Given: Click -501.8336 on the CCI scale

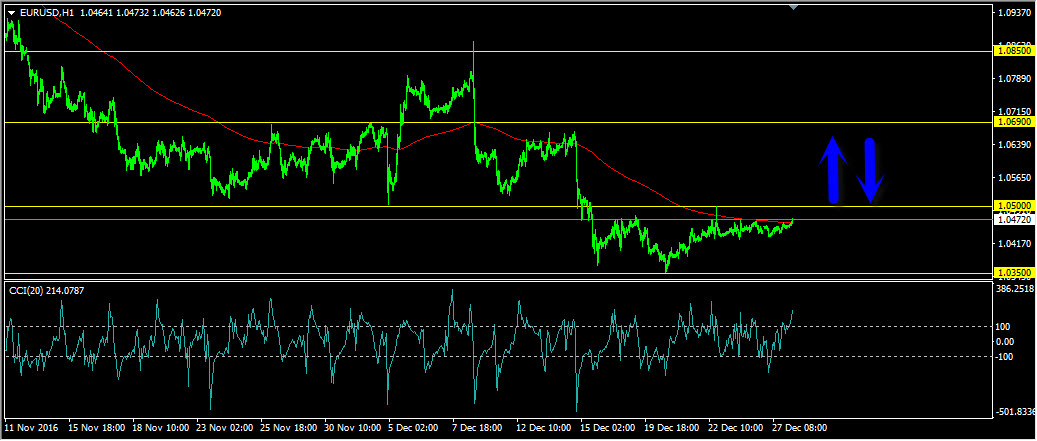Looking at the screenshot, I should click(x=1016, y=413).
